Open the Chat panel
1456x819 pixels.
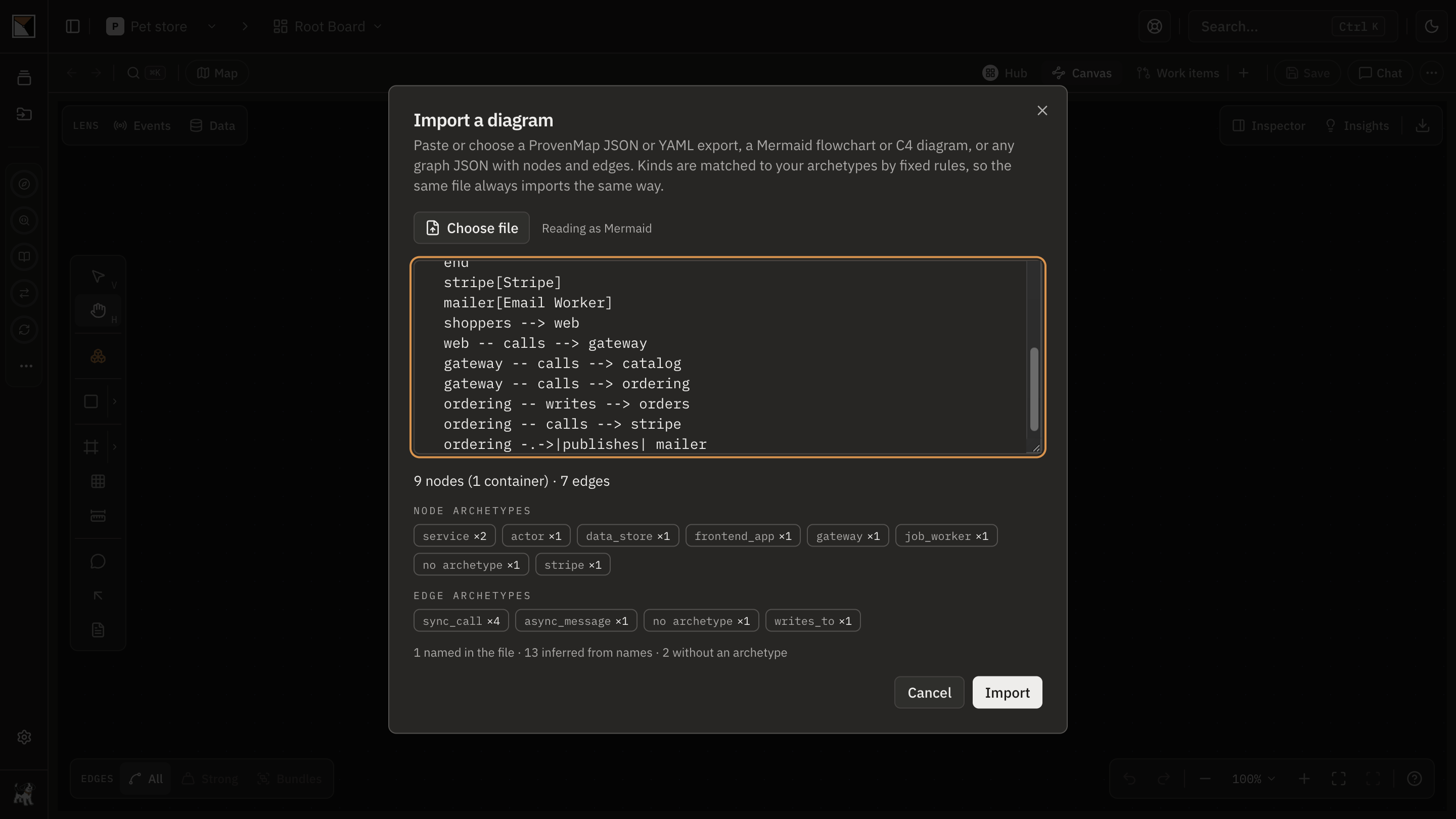[1380, 73]
